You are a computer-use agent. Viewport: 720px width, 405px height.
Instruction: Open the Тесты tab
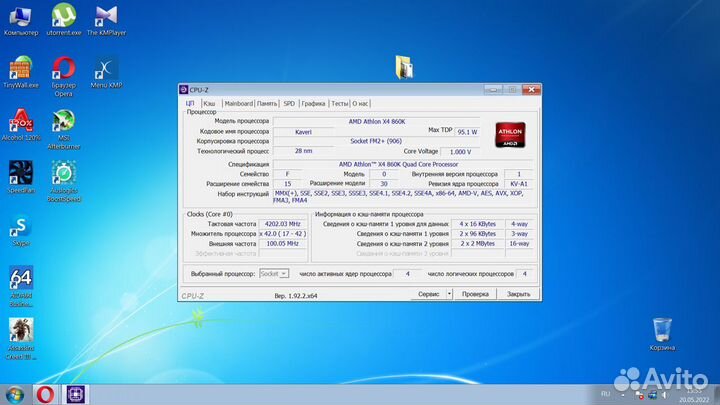tap(340, 104)
